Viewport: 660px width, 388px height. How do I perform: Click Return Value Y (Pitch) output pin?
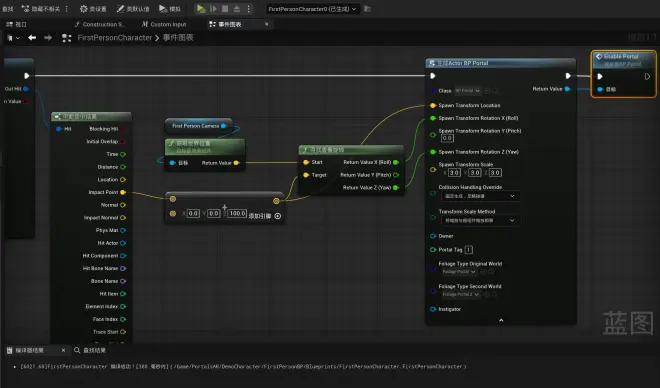(x=396, y=175)
